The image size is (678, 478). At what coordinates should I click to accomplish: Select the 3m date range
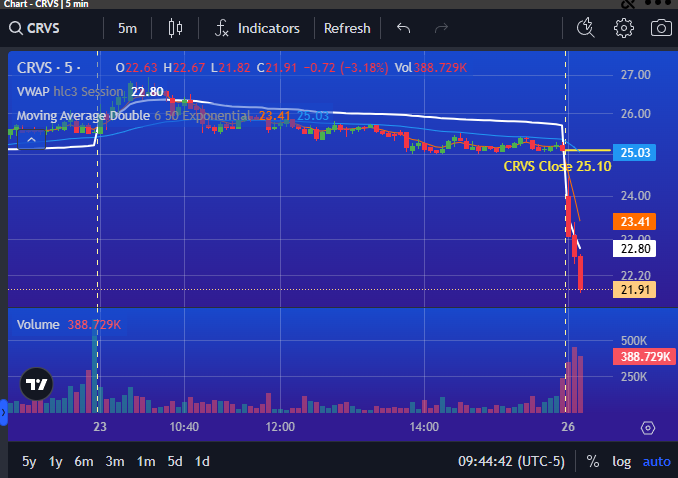coord(115,462)
